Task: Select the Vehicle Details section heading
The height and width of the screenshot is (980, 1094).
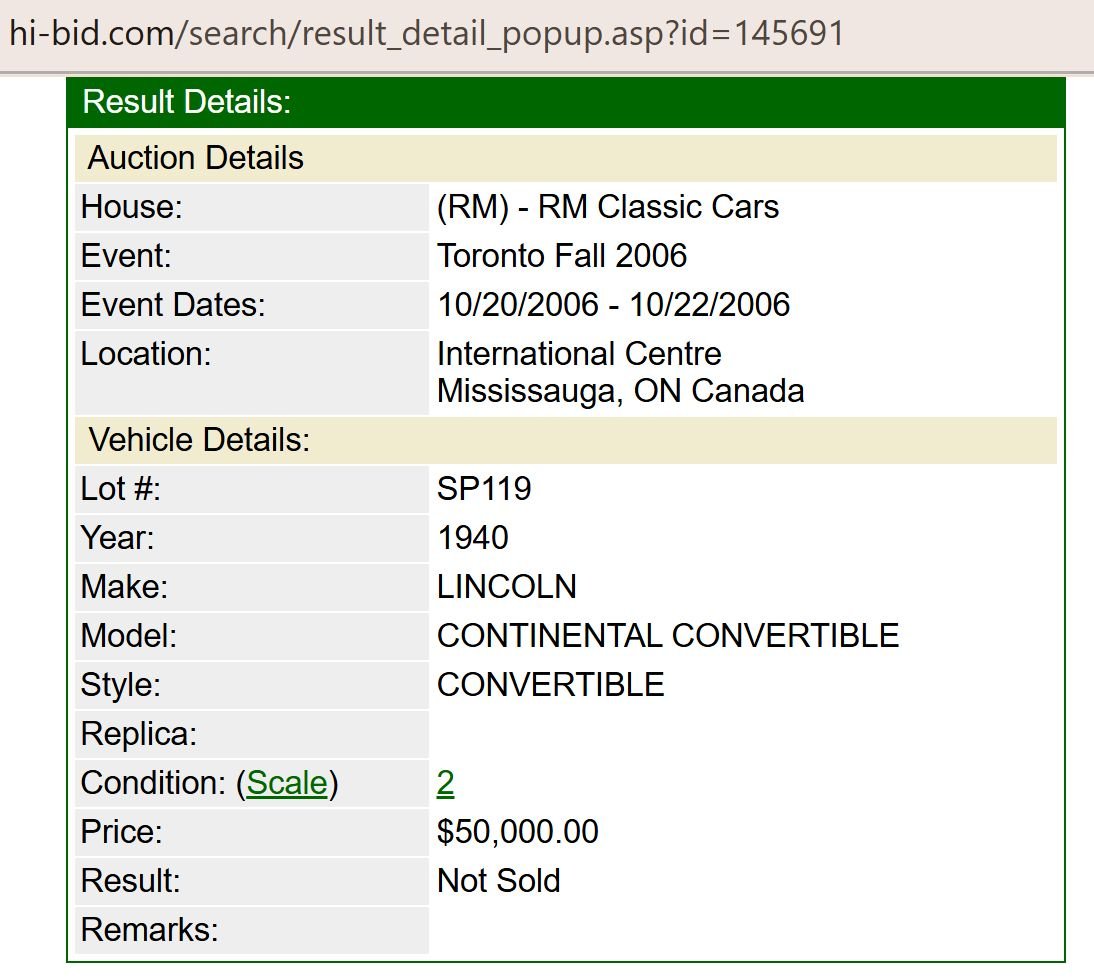Action: [200, 440]
